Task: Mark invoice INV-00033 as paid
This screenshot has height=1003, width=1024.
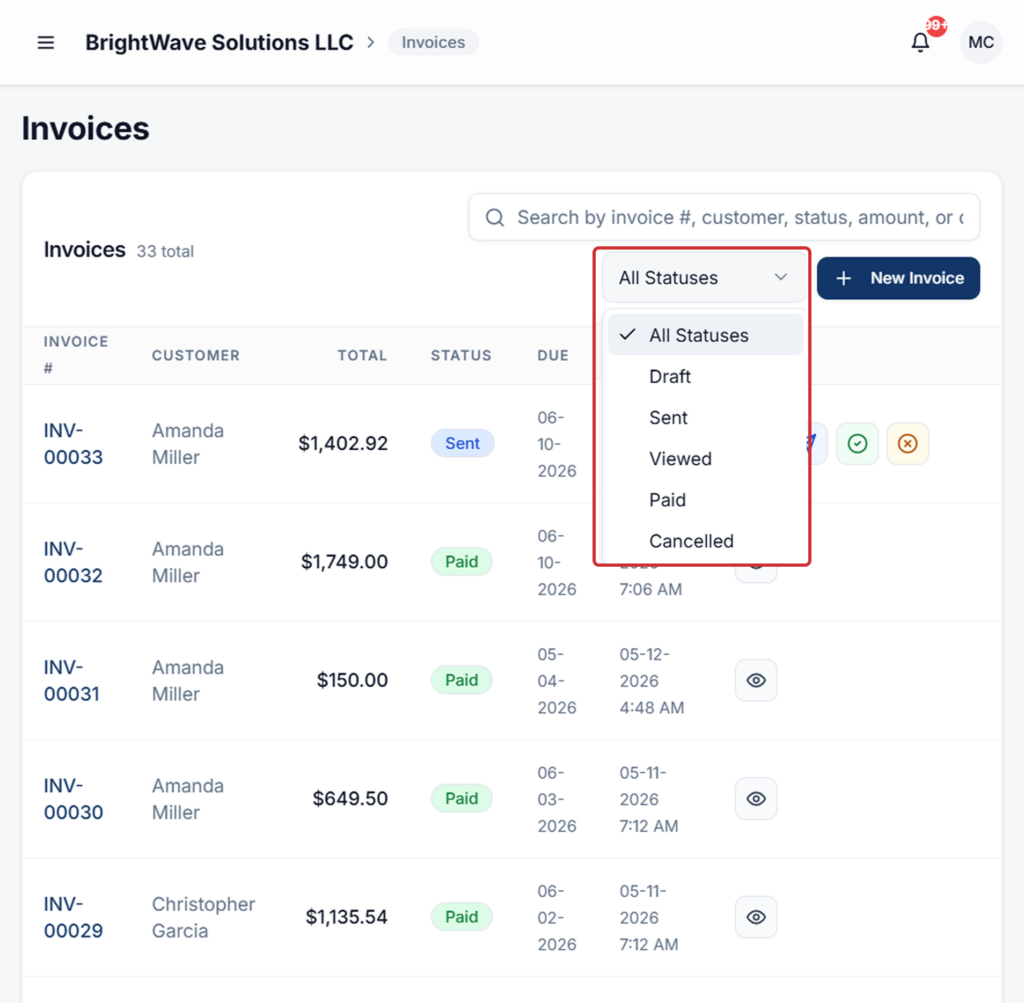Action: coord(857,444)
